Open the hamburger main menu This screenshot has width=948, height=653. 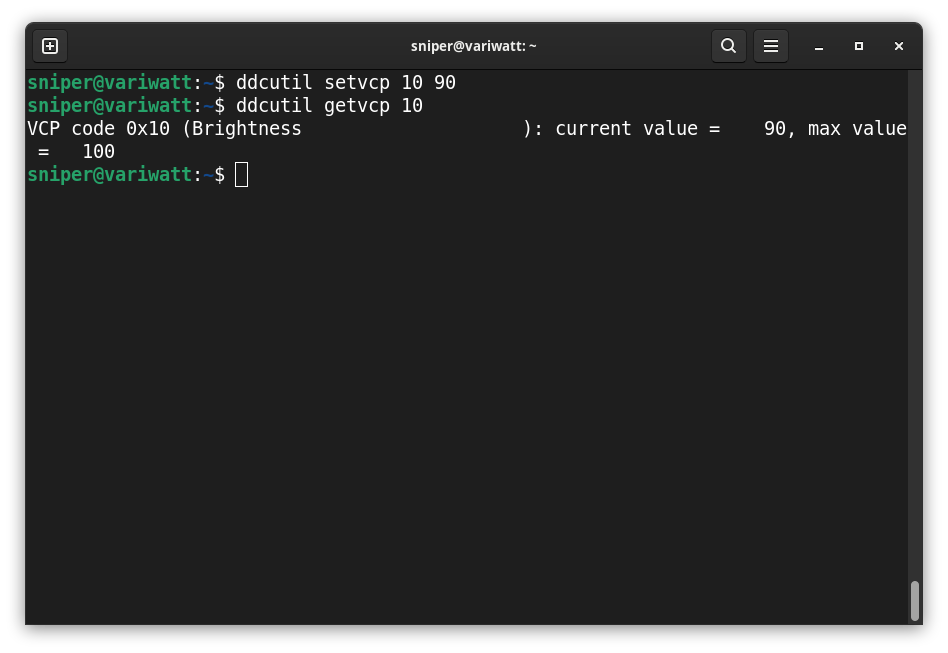pos(771,46)
